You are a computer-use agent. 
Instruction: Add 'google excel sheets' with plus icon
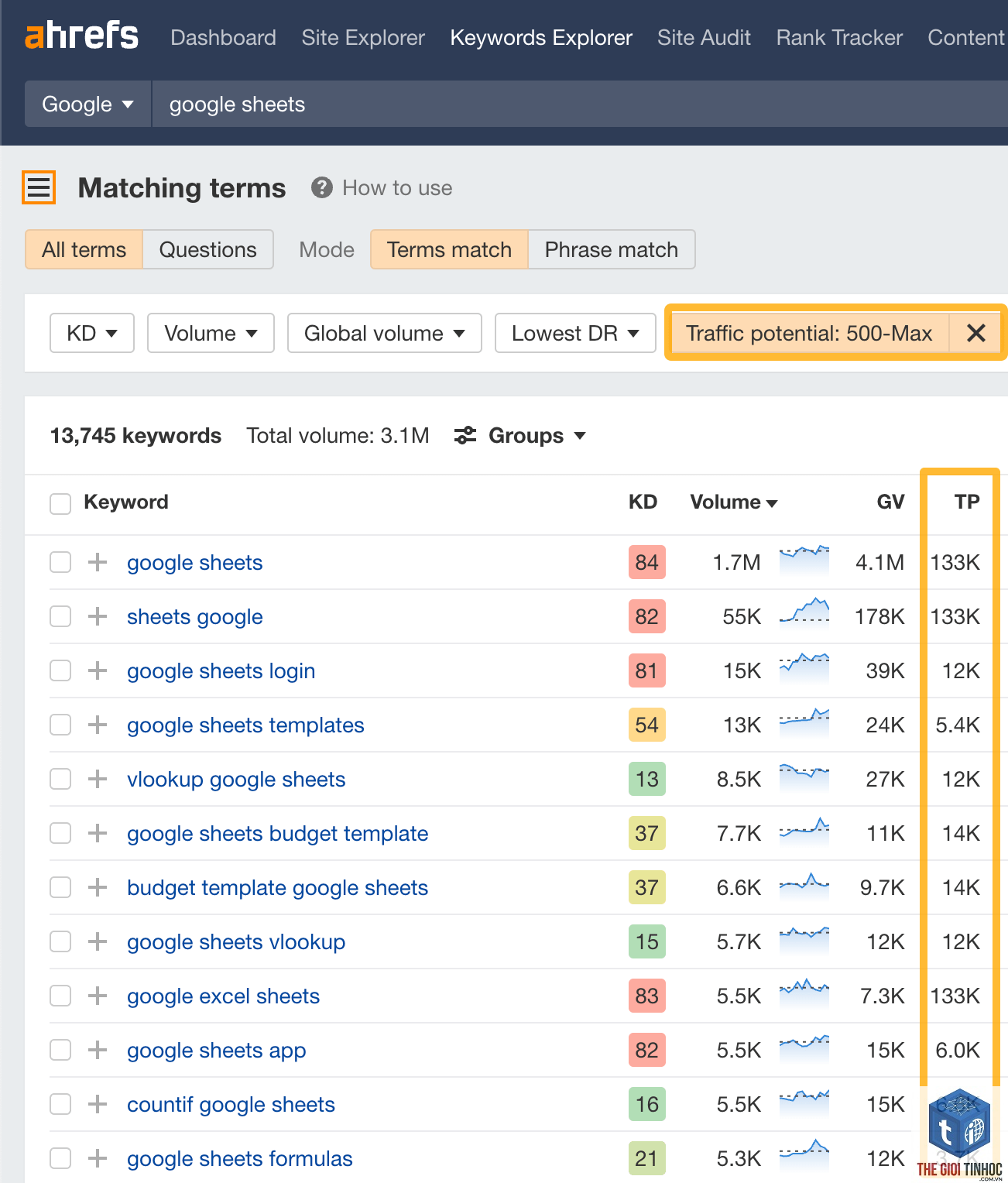tap(97, 996)
